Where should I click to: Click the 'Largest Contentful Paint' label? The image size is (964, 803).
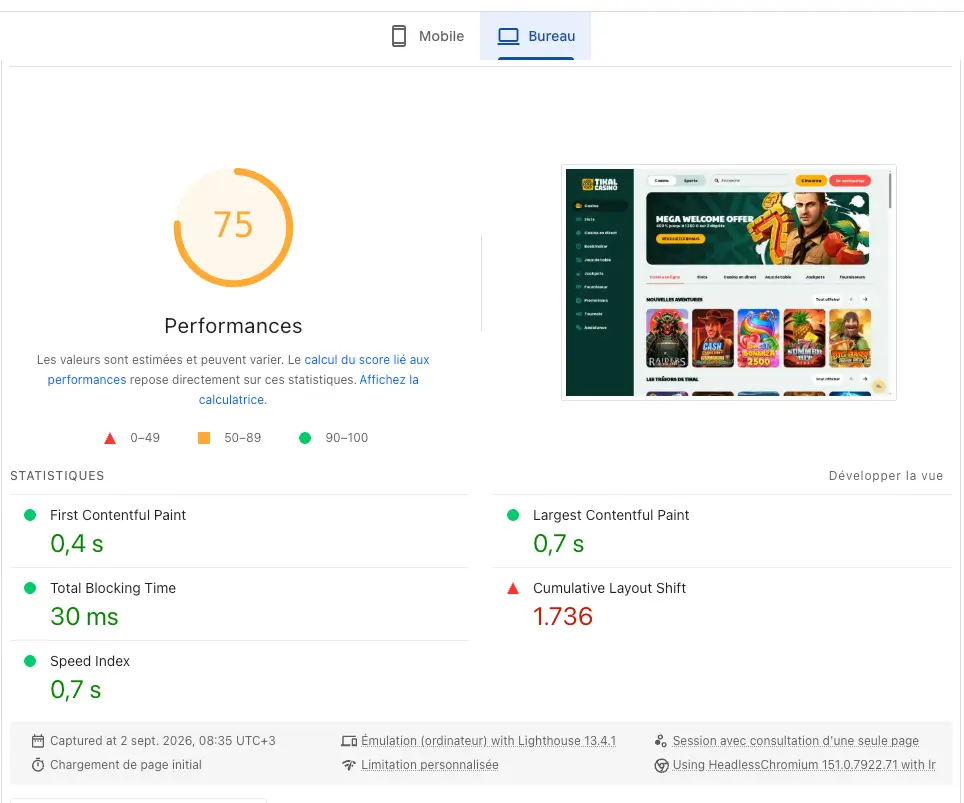click(611, 515)
